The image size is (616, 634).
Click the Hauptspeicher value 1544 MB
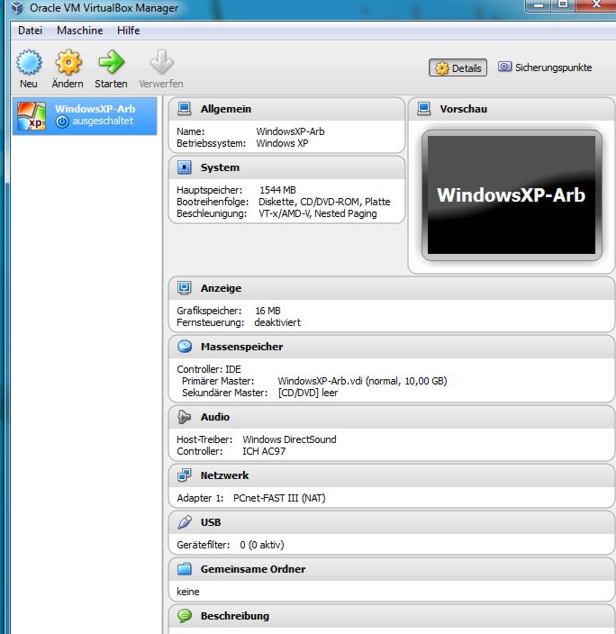(x=277, y=190)
